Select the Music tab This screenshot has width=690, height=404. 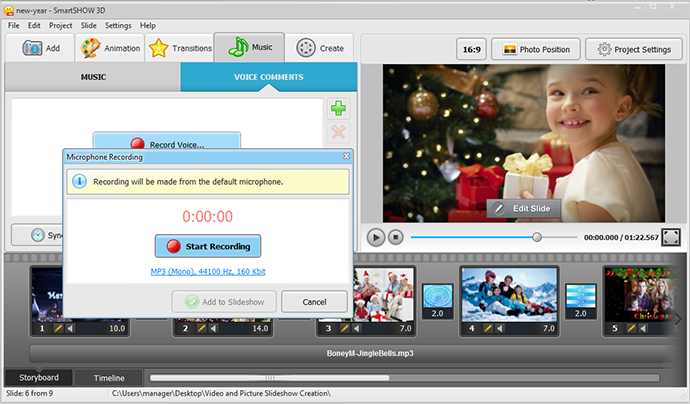pos(250,47)
